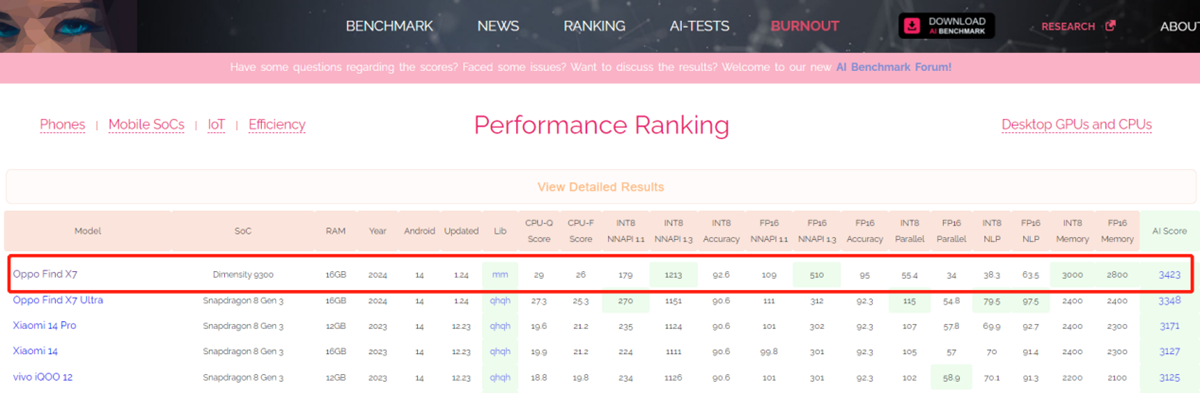Select the '270' INT8 NNAPI 1.1 value
The image size is (1200, 393).
click(x=625, y=300)
